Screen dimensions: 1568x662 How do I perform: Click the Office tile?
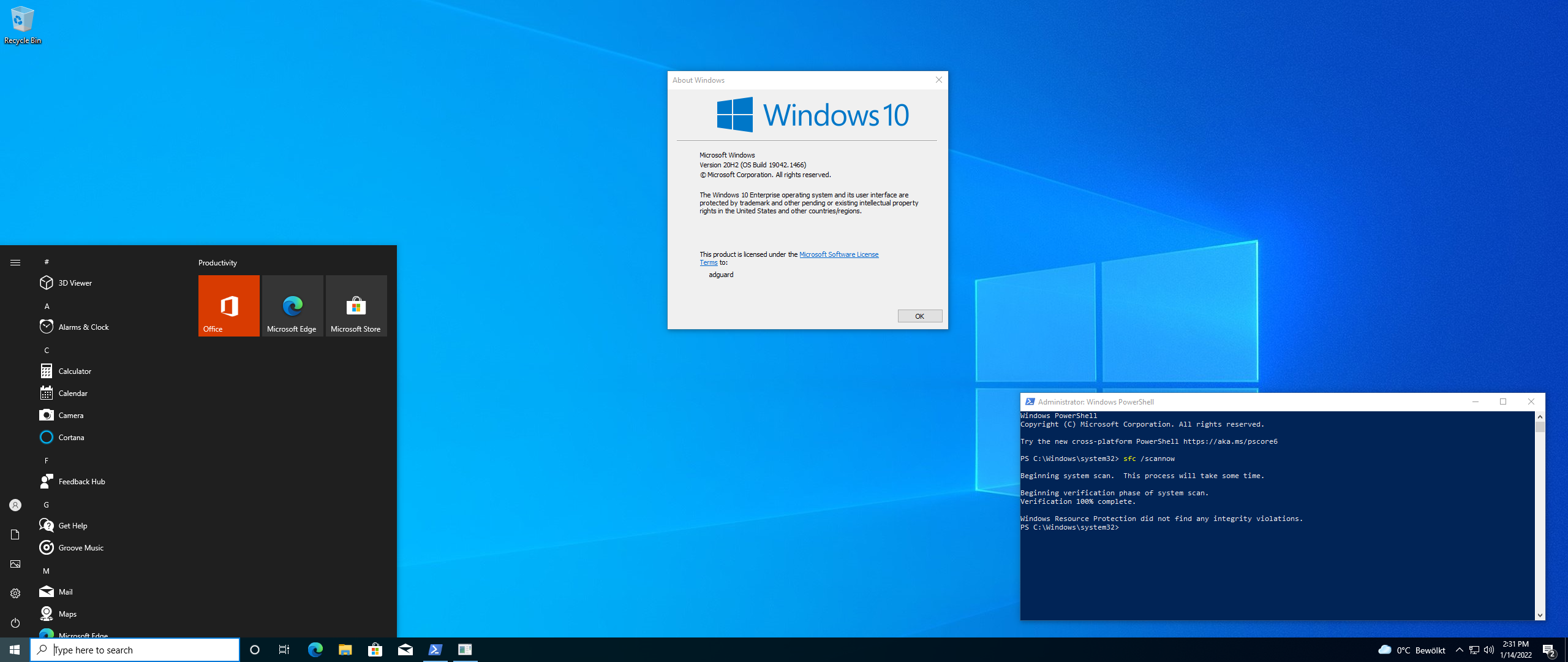coord(229,305)
